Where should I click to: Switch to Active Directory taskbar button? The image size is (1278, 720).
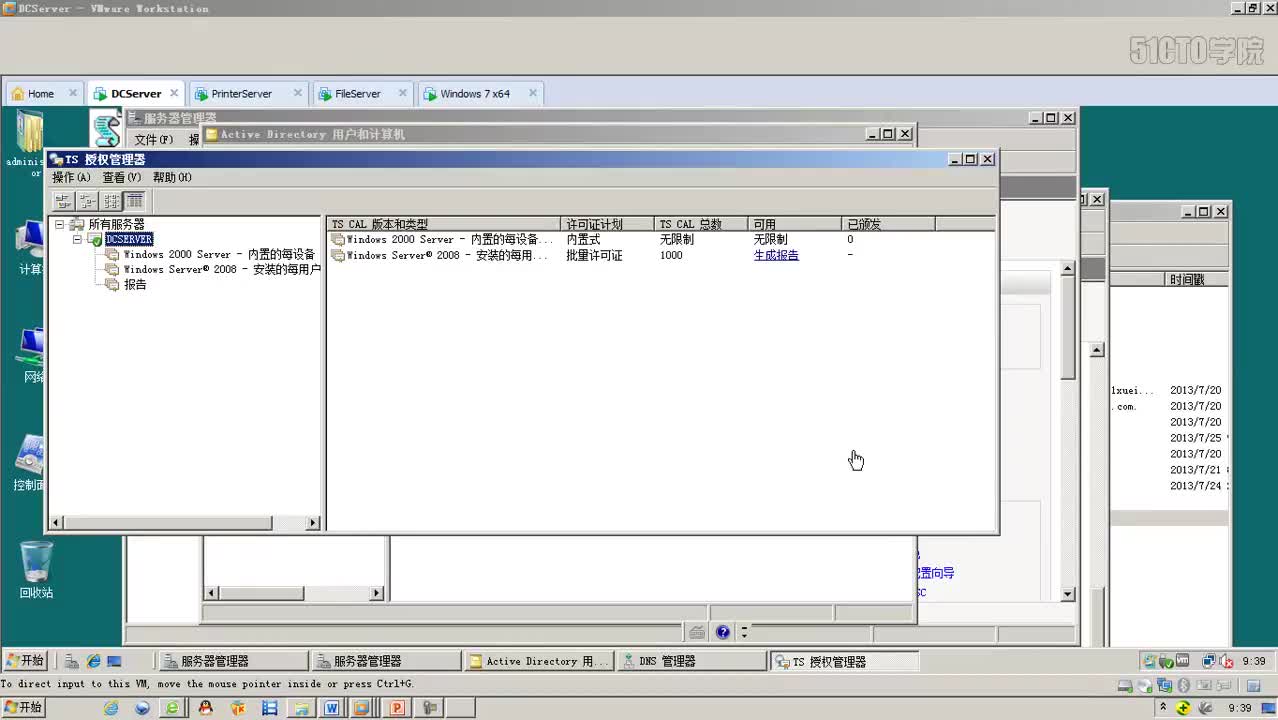pos(538,661)
